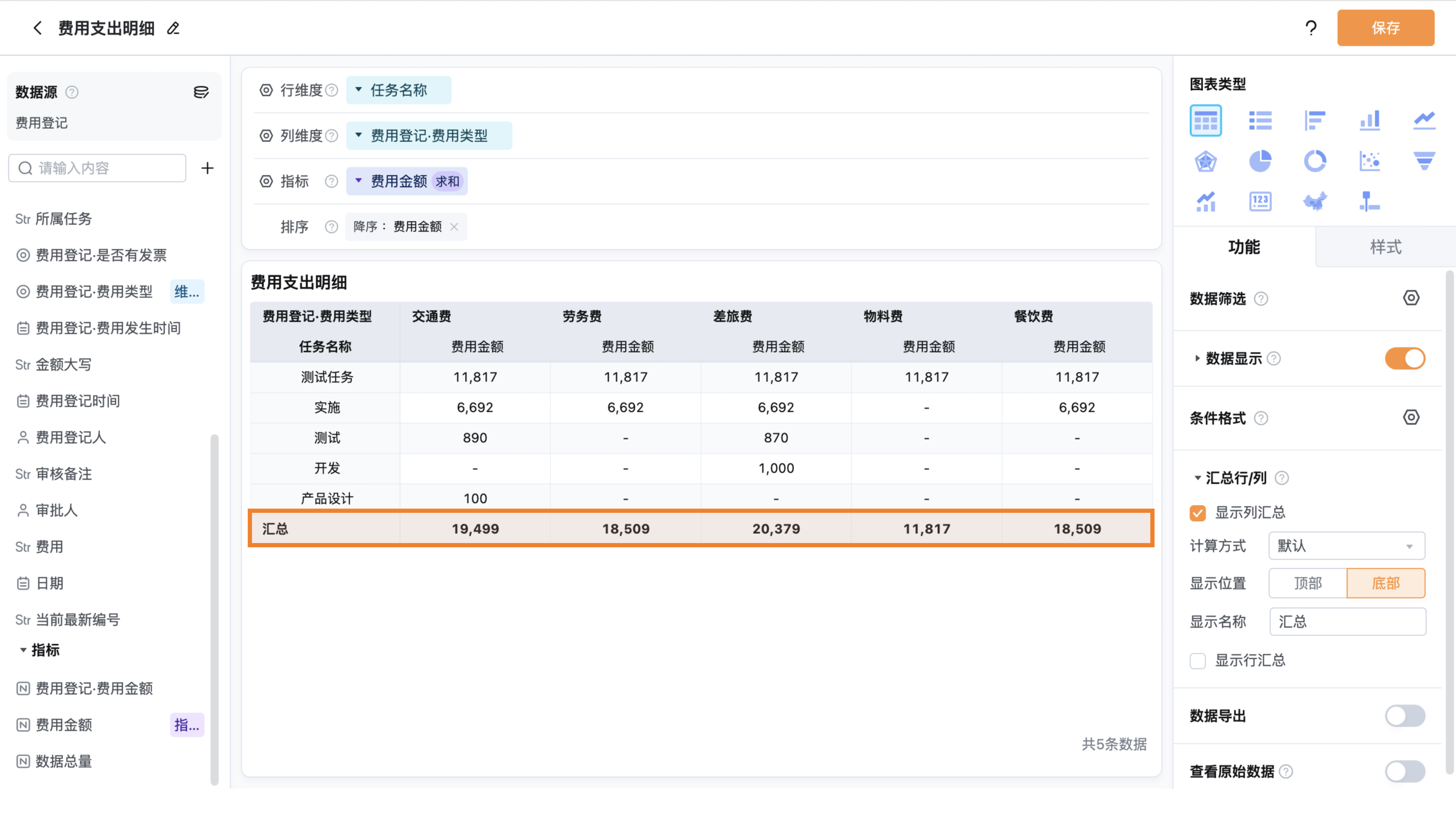
Task: Switch to the 样式 tab
Action: point(1385,247)
